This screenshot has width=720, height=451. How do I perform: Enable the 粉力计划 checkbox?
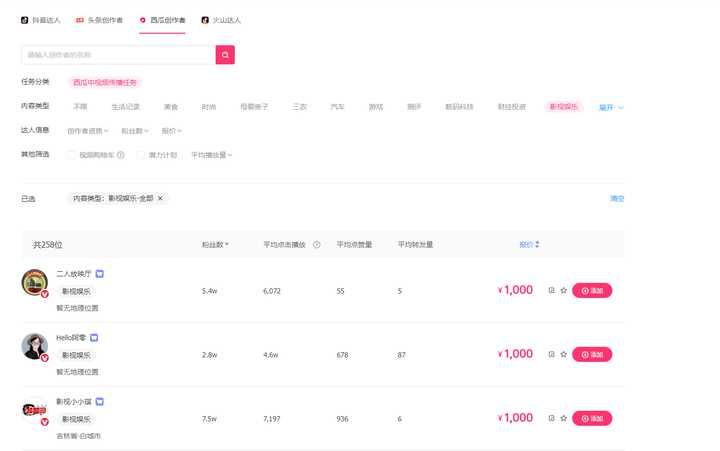tap(140, 155)
